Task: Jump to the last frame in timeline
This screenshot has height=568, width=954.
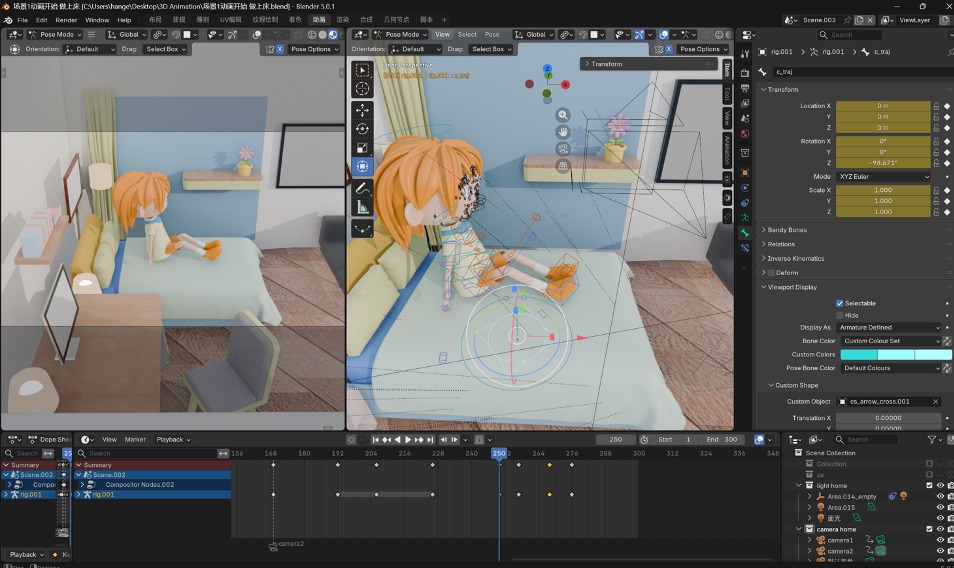Action: click(x=430, y=440)
